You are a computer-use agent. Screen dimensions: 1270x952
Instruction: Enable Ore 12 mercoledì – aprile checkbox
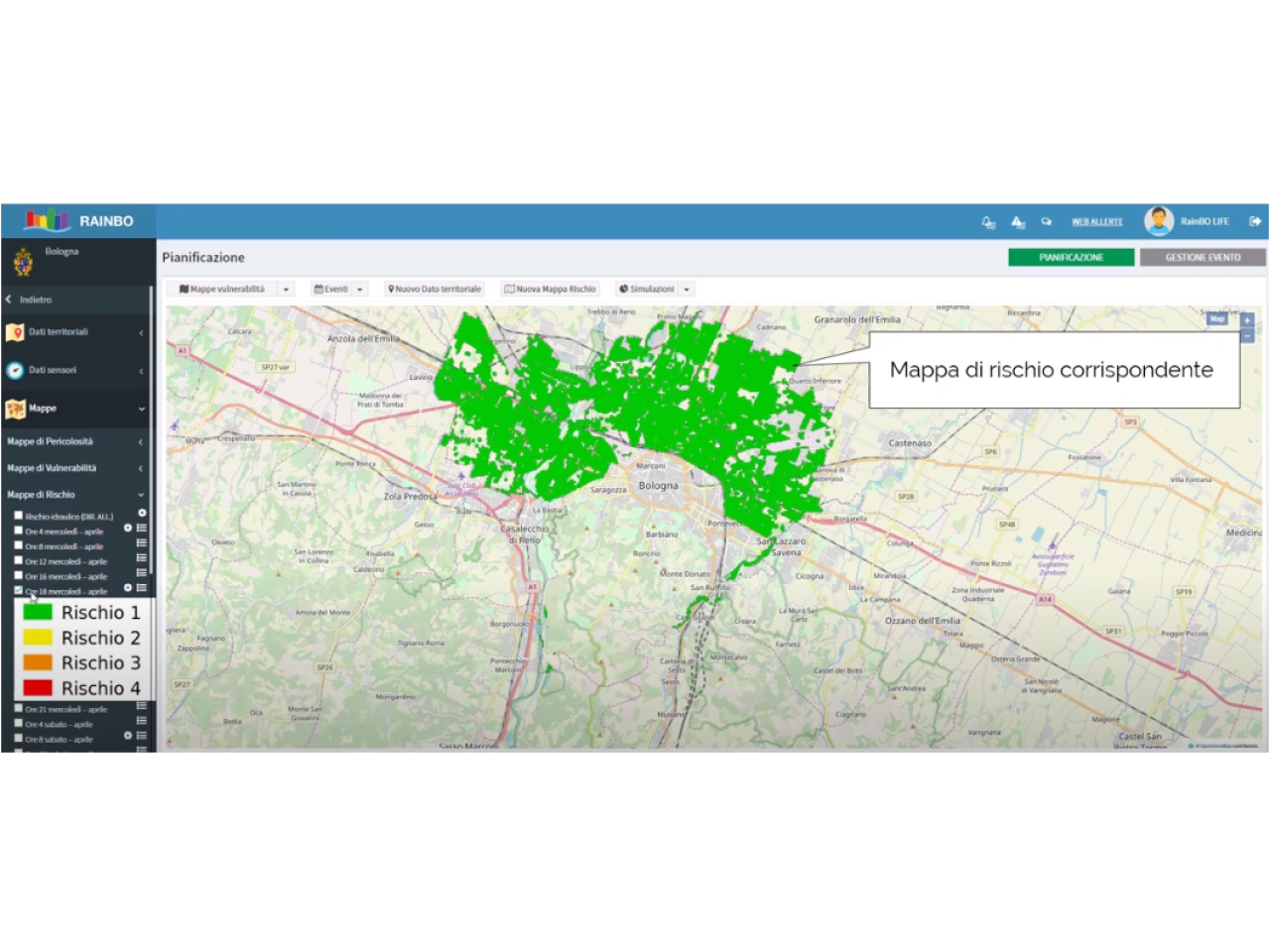(x=18, y=559)
